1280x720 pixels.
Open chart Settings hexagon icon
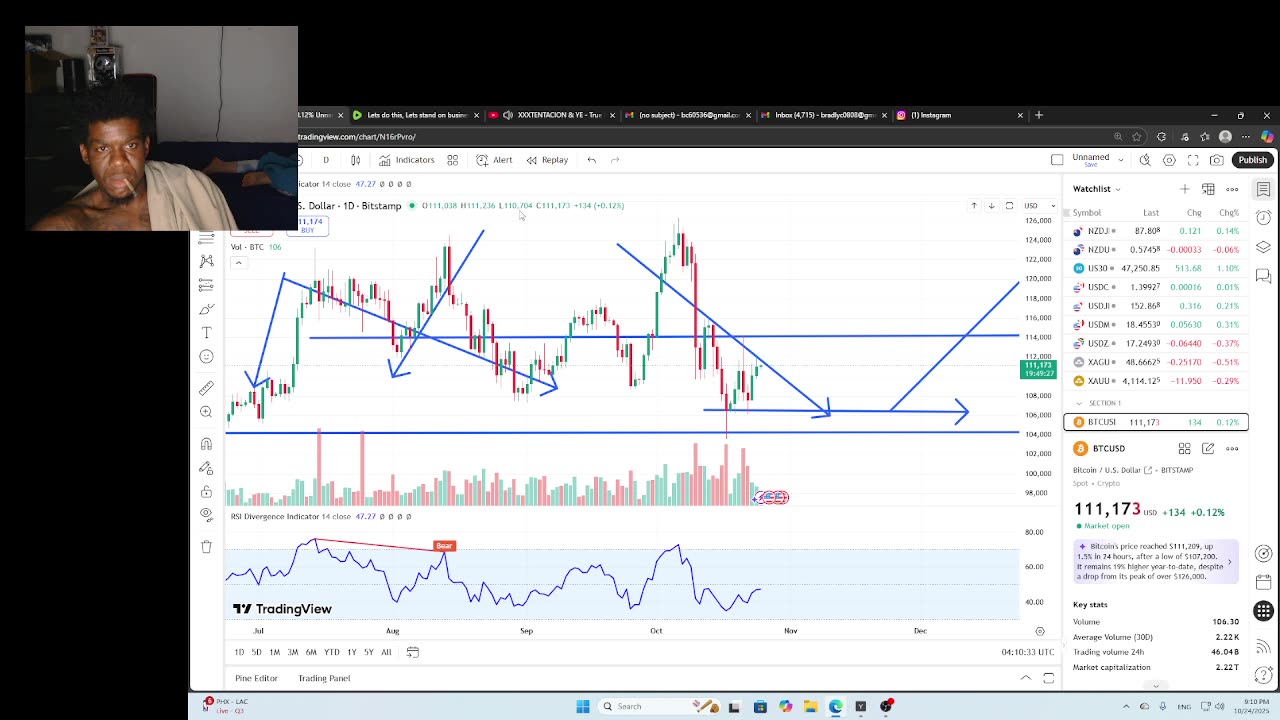pyautogui.click(x=1169, y=160)
